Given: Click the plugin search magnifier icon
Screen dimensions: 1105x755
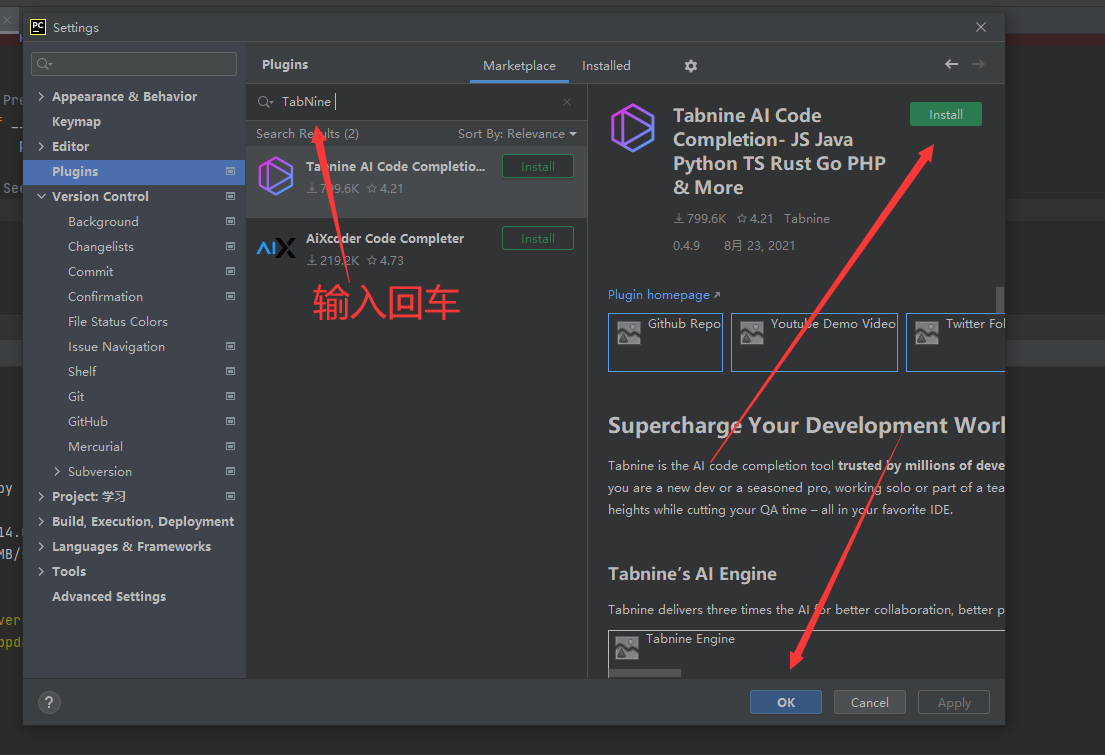Looking at the screenshot, I should click(x=264, y=102).
